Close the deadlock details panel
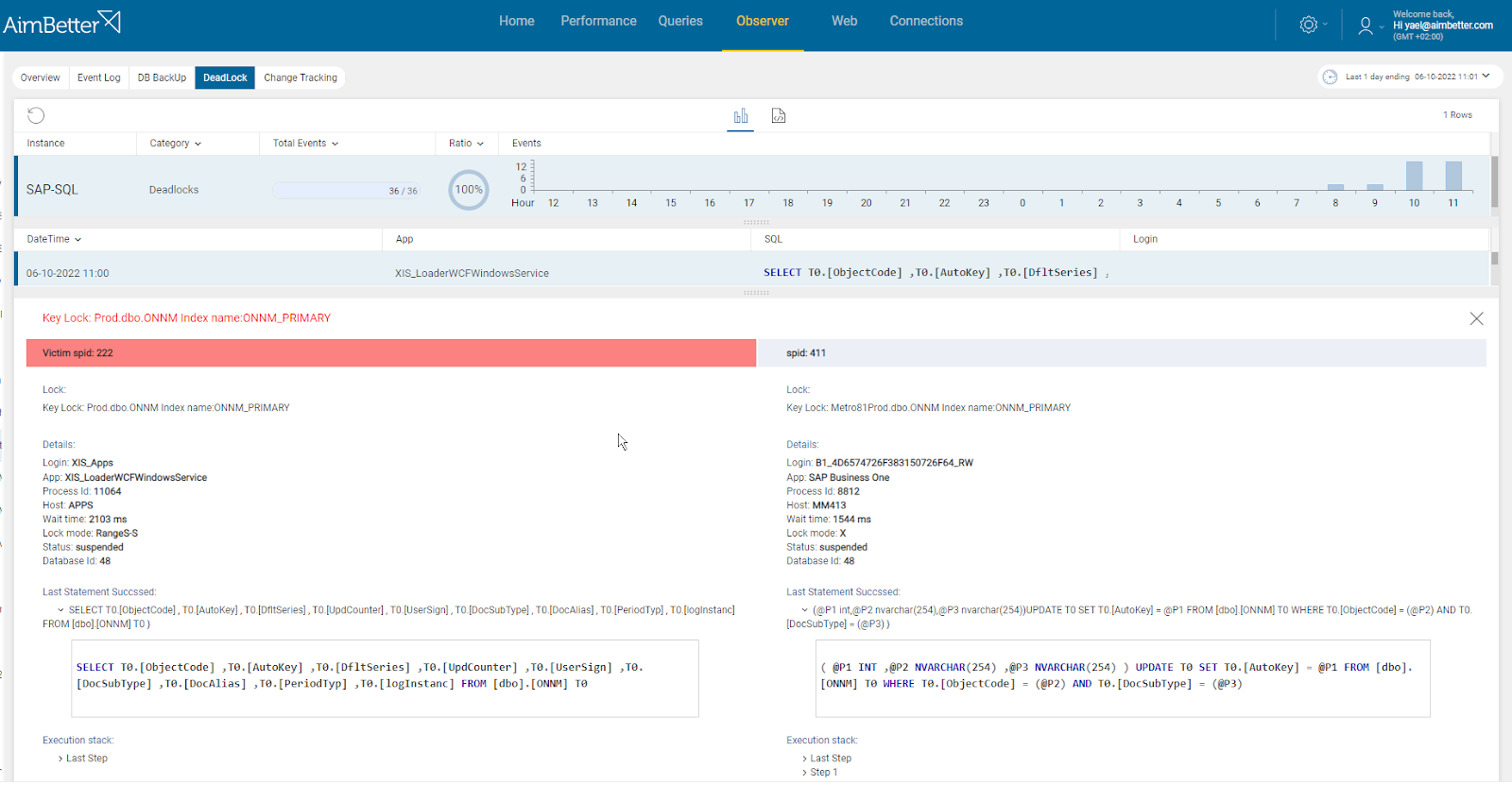The image size is (1512, 802). pyautogui.click(x=1476, y=319)
